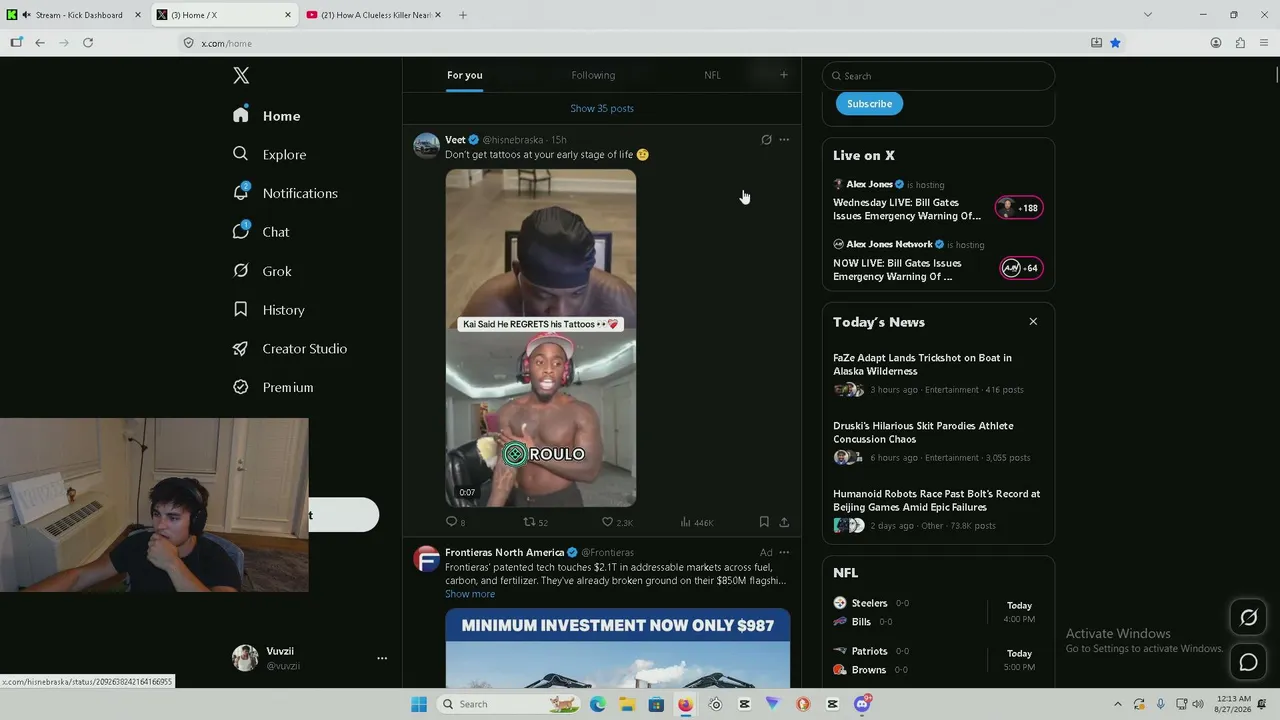The height and width of the screenshot is (720, 1280).
Task: Click the X logo in the sidebar
Action: tap(241, 75)
